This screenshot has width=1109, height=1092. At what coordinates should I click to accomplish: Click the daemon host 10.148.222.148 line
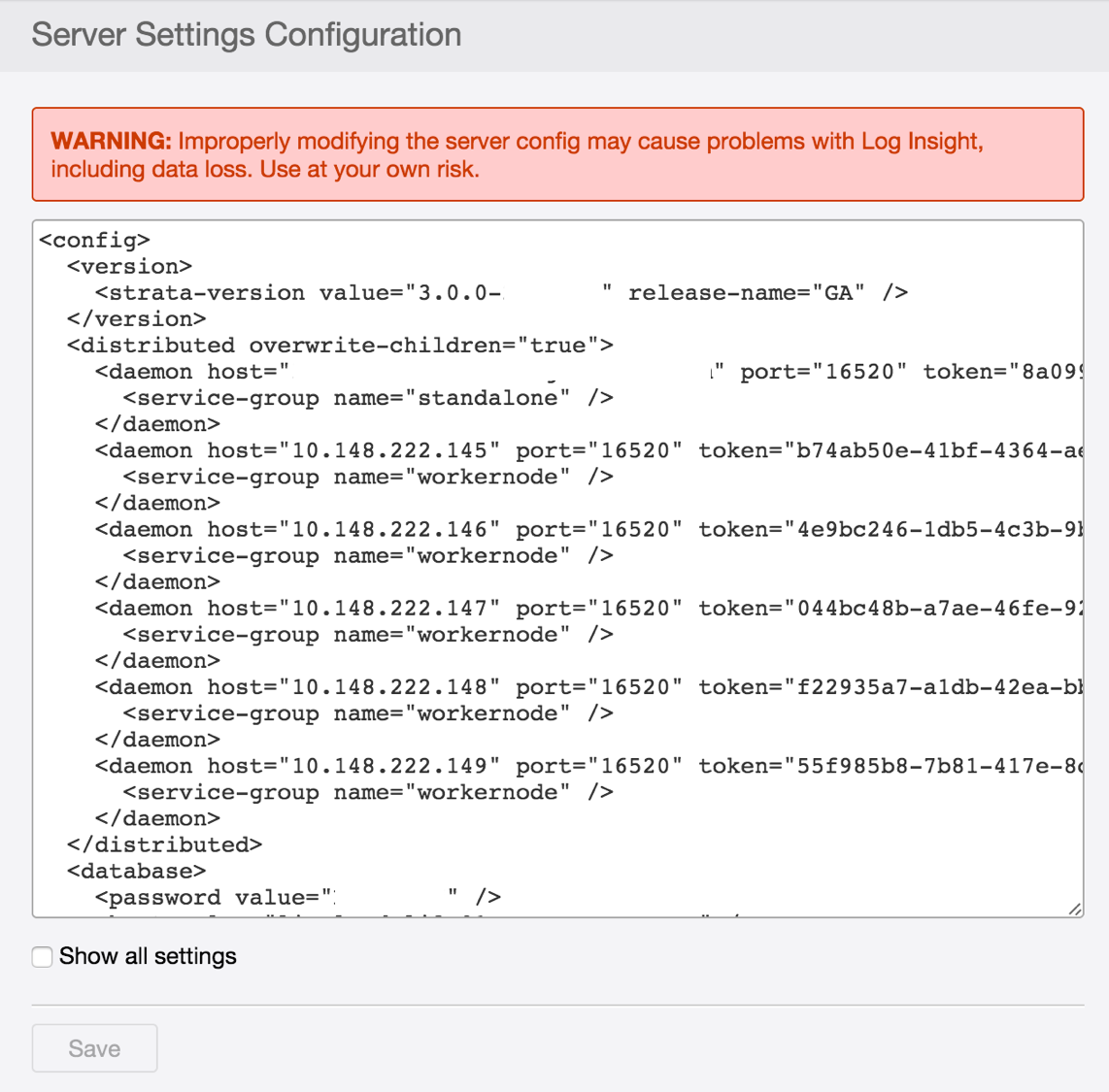388,687
